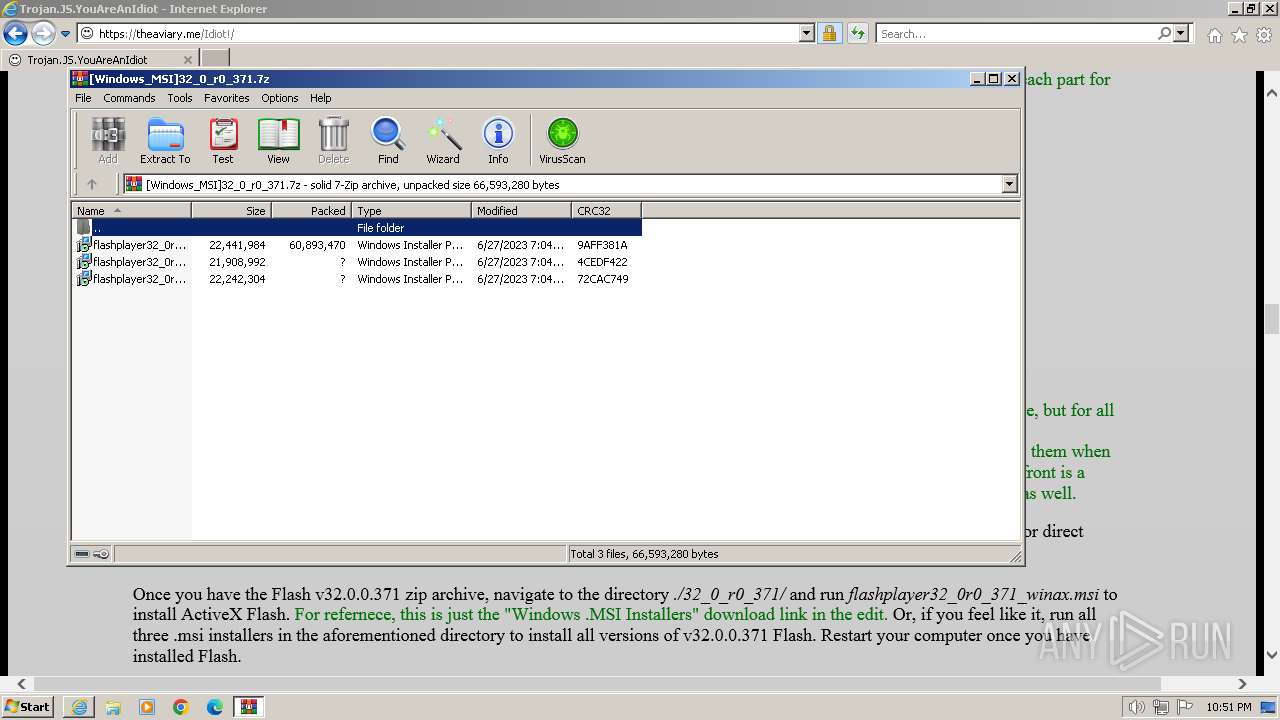
Task: Open Windows Explorer folder taskbar icon
Action: [x=113, y=707]
